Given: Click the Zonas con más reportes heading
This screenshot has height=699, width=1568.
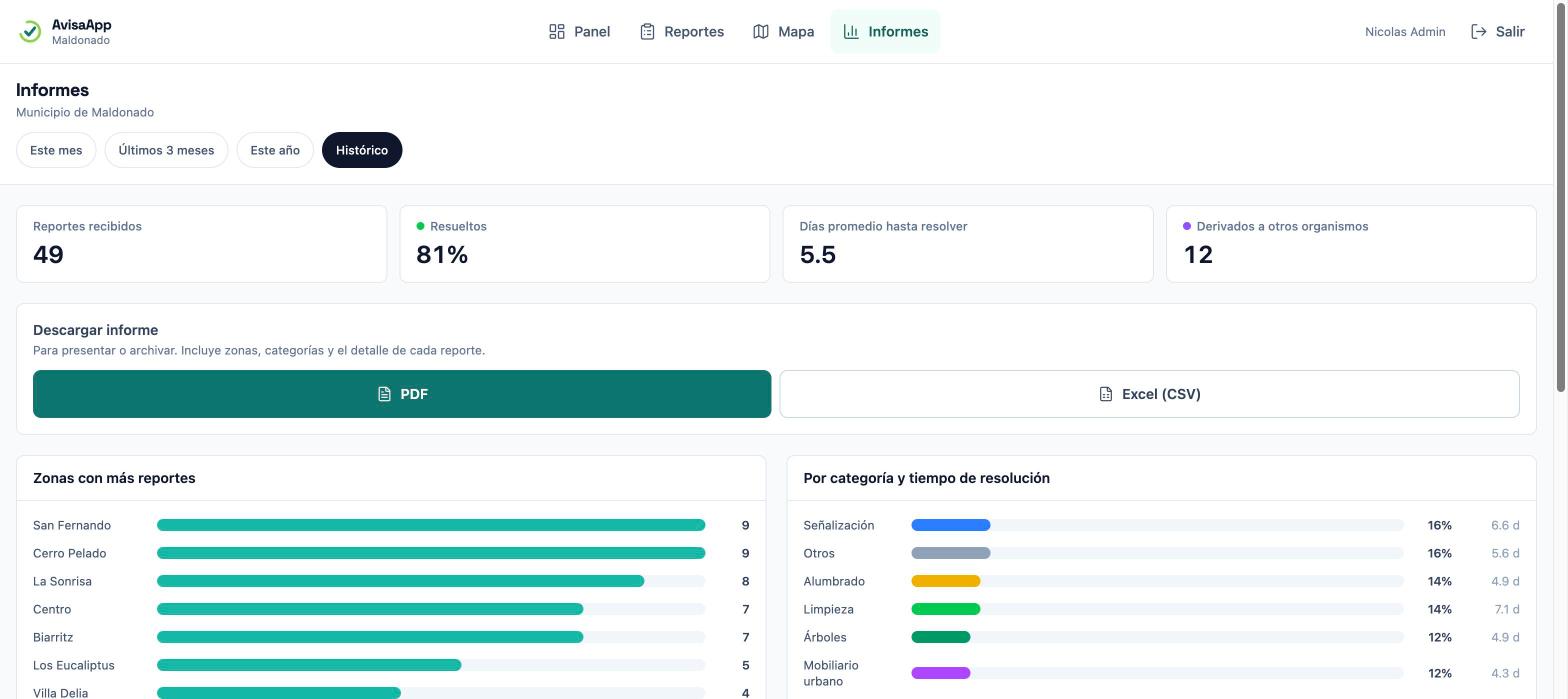Looking at the screenshot, I should (114, 478).
